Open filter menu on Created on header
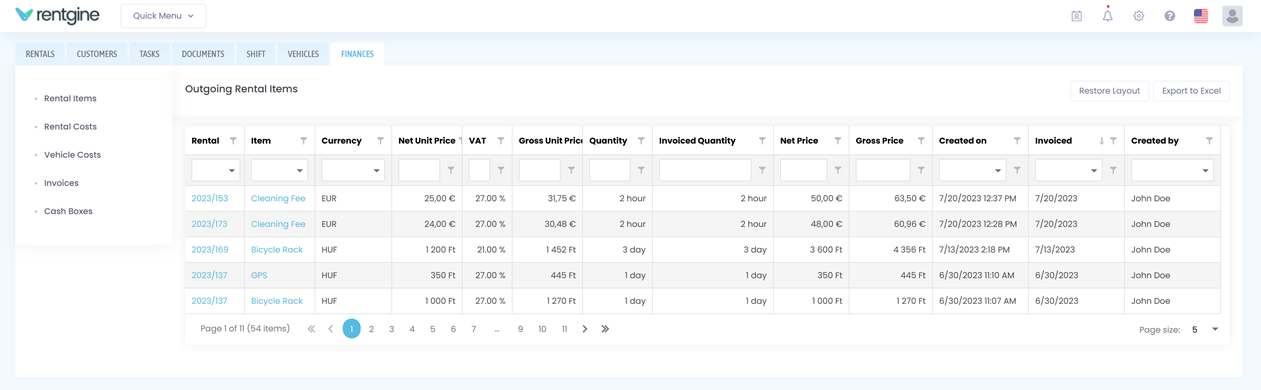 pos(1017,141)
